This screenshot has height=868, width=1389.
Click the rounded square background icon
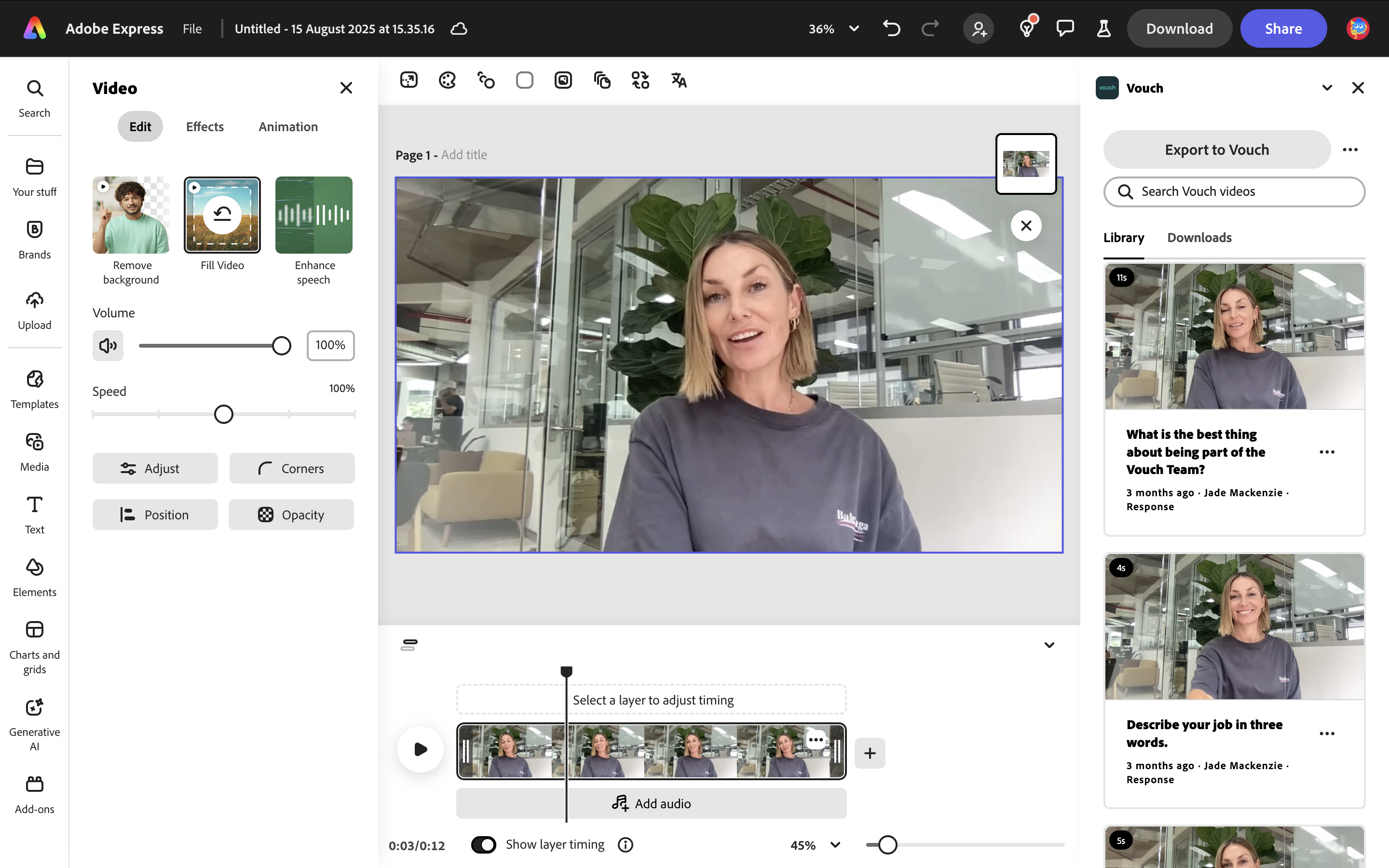525,80
